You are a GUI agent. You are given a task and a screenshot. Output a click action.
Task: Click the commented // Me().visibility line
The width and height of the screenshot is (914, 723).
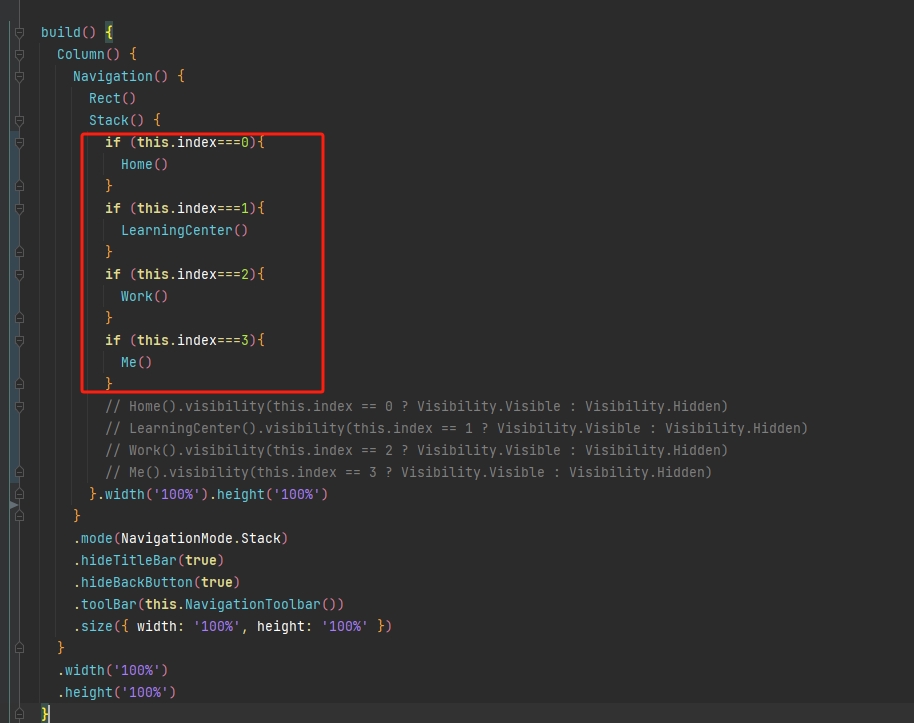point(409,472)
